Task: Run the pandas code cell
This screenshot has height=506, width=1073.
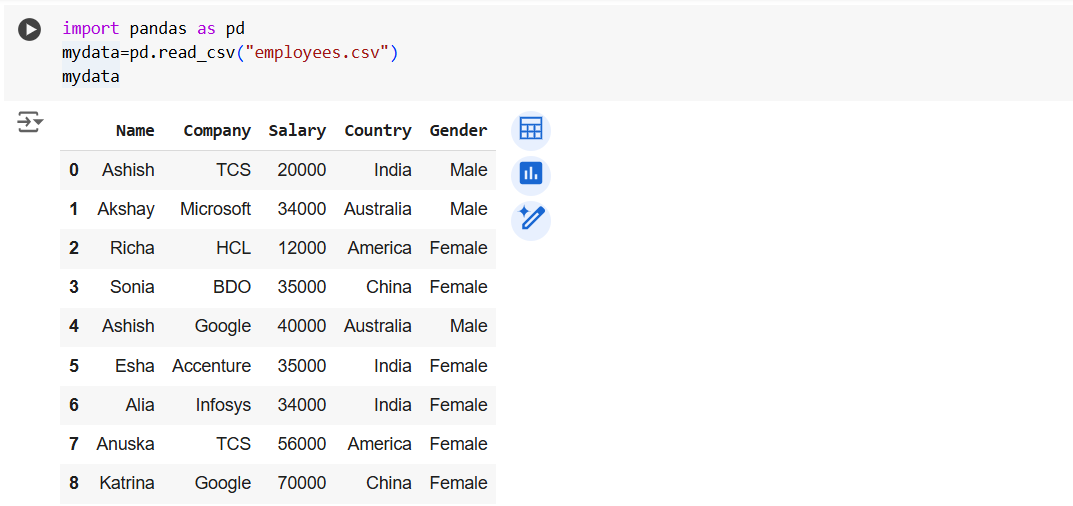Action: point(30,30)
